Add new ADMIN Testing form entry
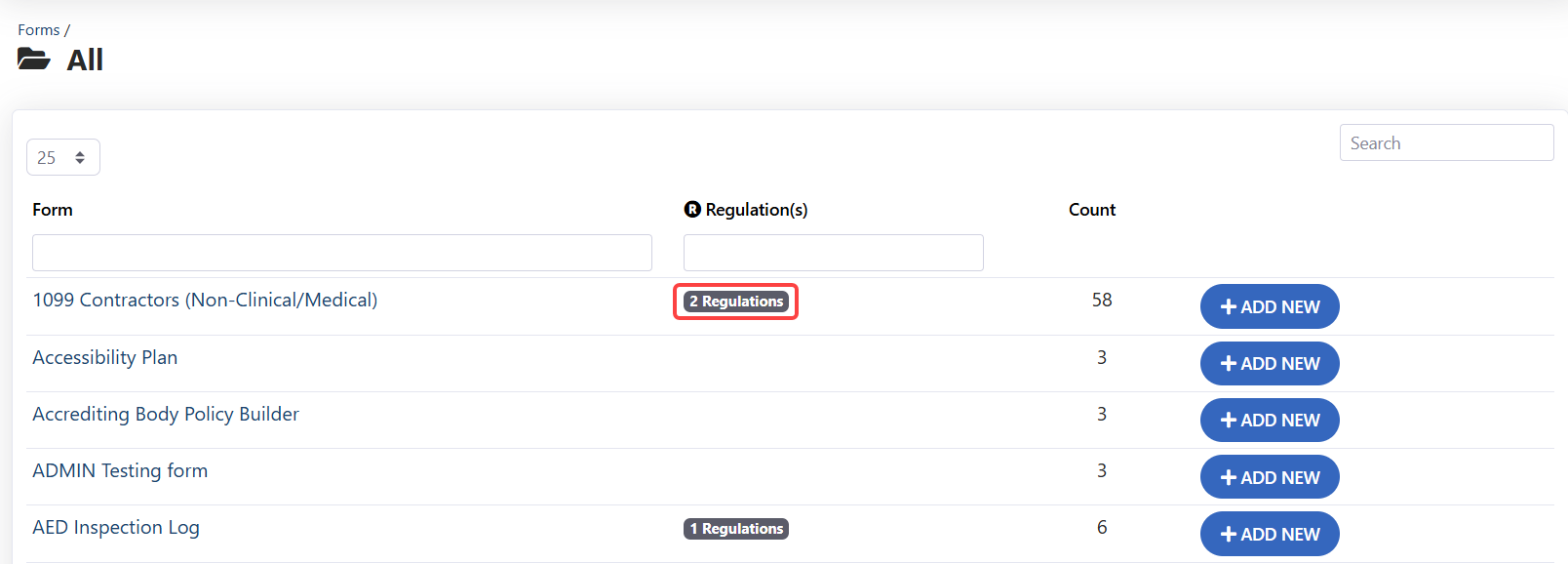The width and height of the screenshot is (1568, 564). pyautogui.click(x=1269, y=477)
